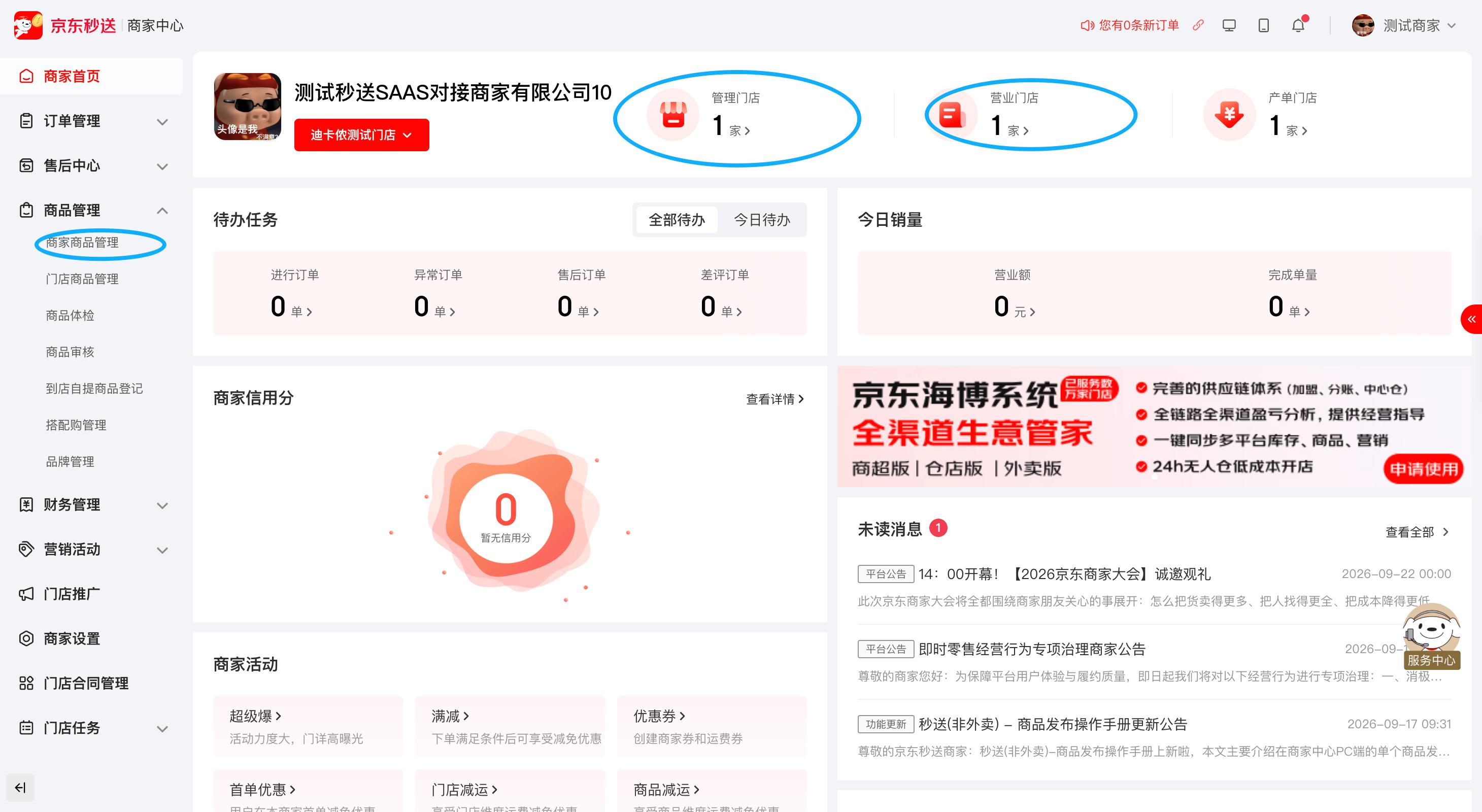Viewport: 1482px width, 812px height.
Task: Click the 您有0条新订单 notice text
Action: (x=1138, y=25)
